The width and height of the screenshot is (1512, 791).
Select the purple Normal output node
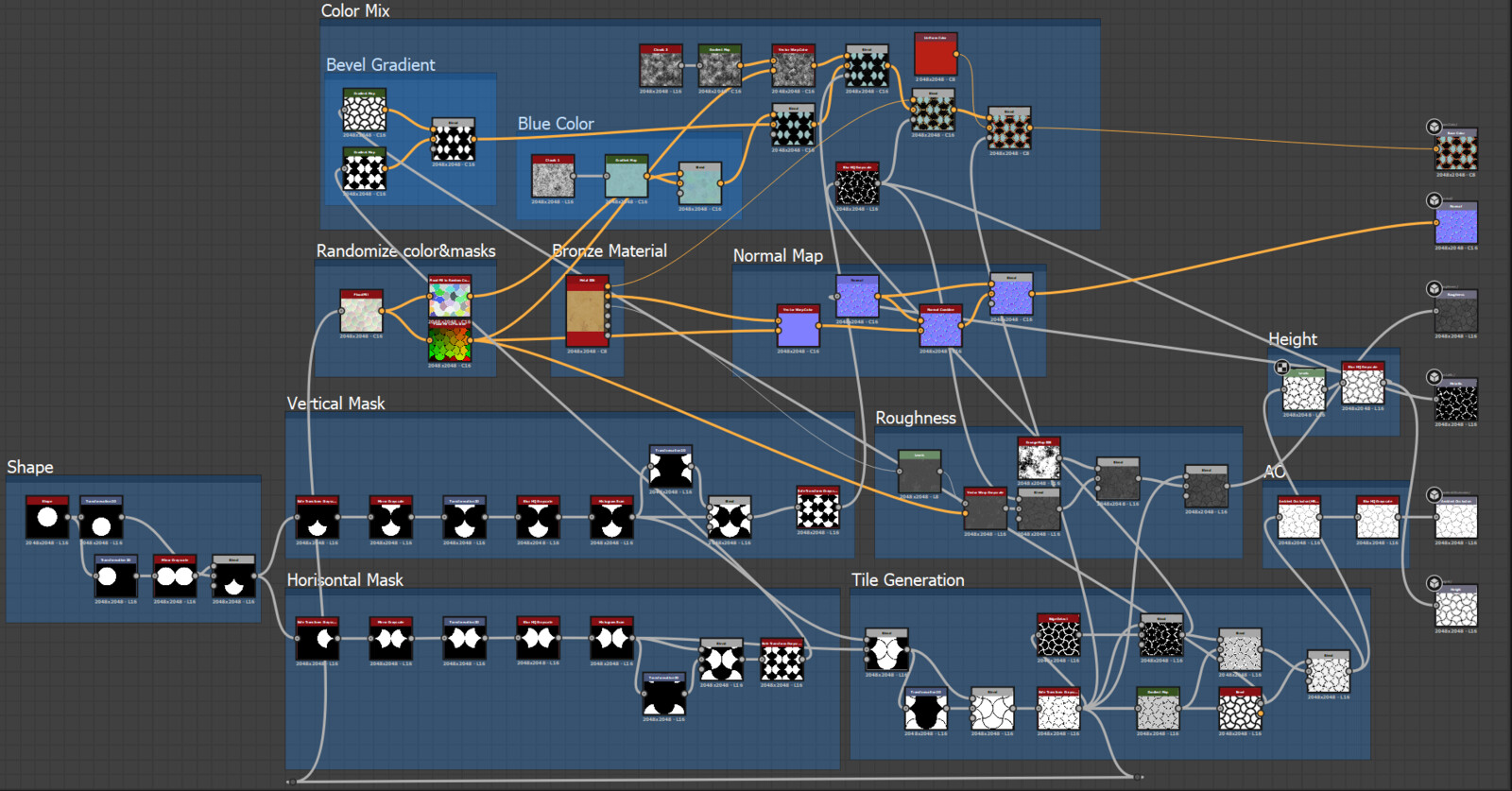[x=1455, y=224]
